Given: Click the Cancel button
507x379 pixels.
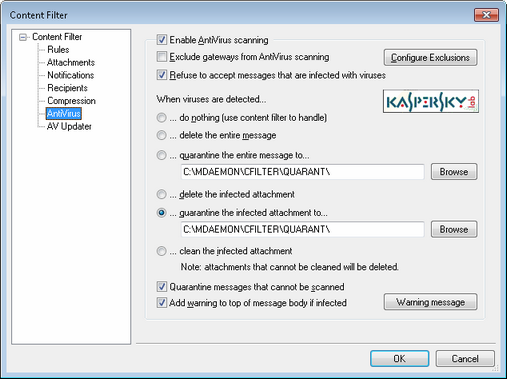Looking at the screenshot, I should [465, 359].
